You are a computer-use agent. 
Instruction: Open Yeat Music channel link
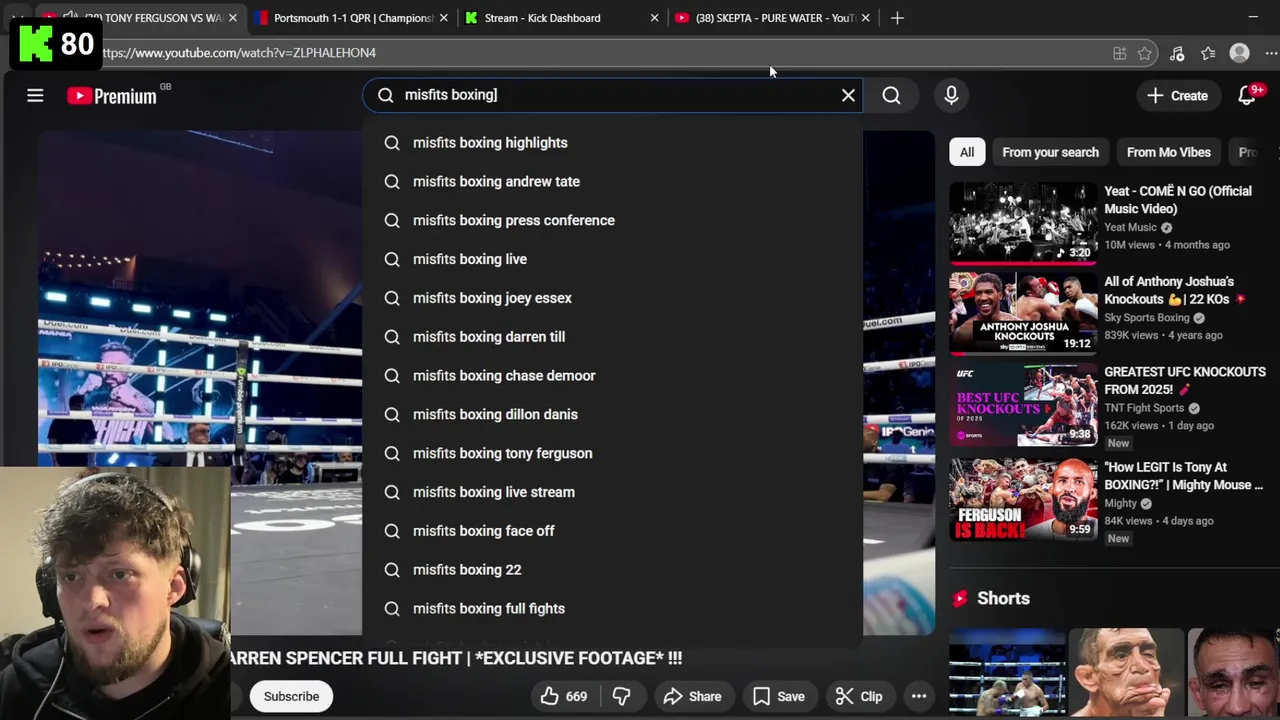[1130, 228]
